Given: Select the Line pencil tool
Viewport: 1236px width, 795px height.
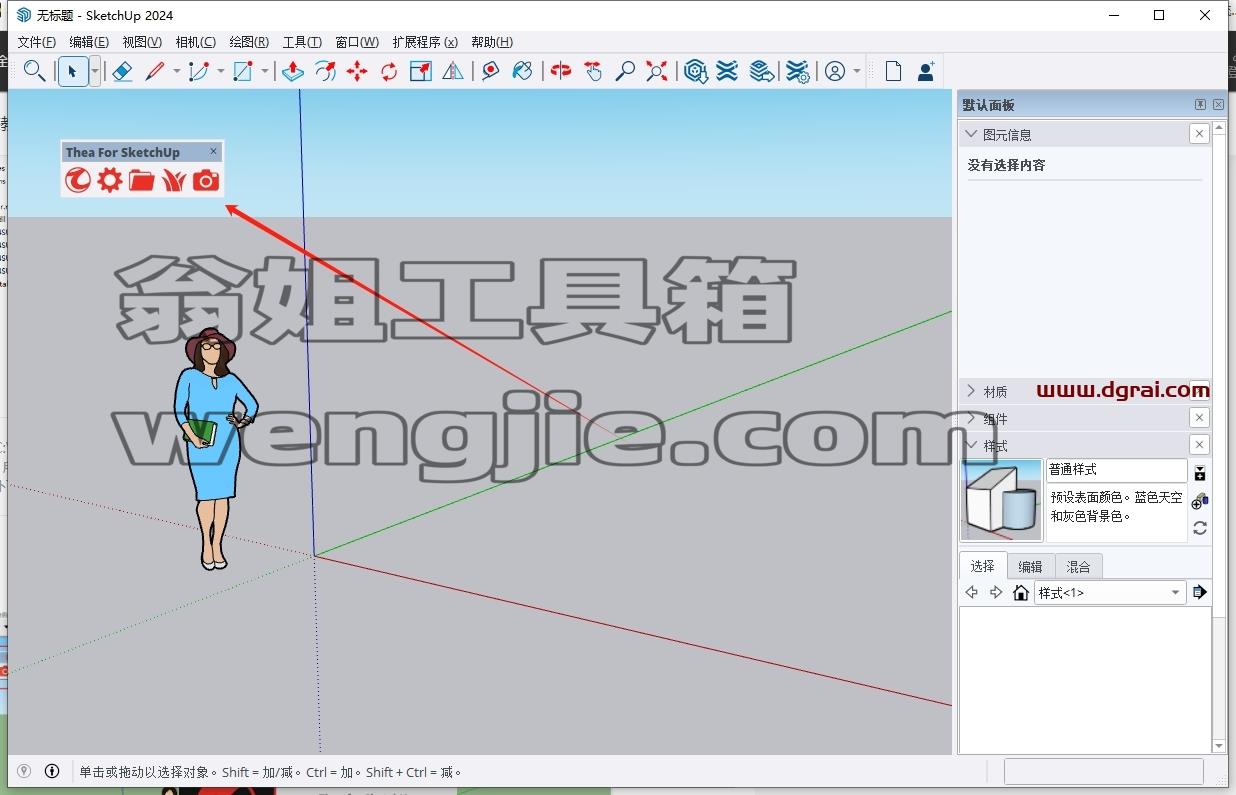Looking at the screenshot, I should tap(155, 71).
